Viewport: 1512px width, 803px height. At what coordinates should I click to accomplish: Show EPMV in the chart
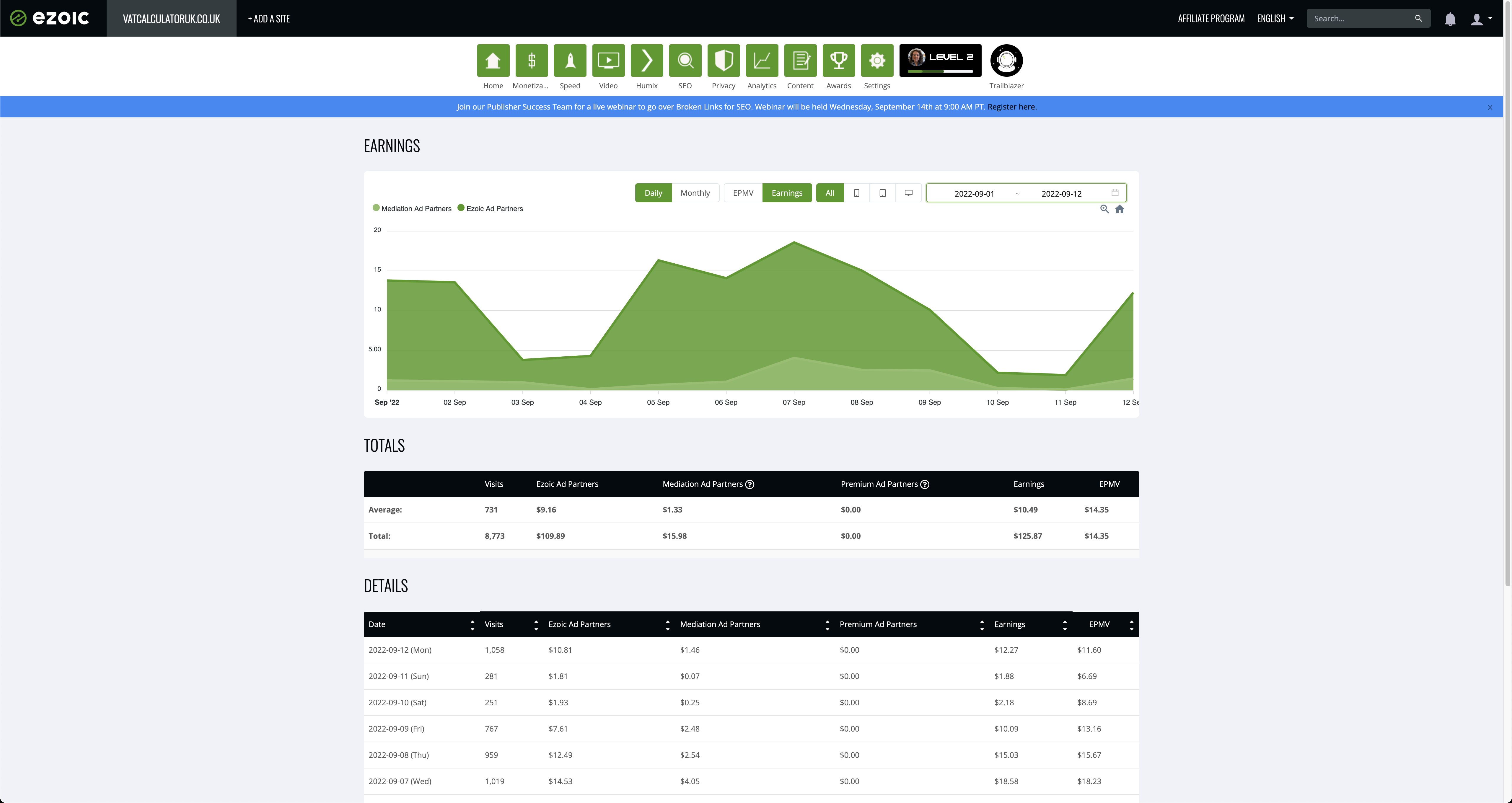click(743, 193)
